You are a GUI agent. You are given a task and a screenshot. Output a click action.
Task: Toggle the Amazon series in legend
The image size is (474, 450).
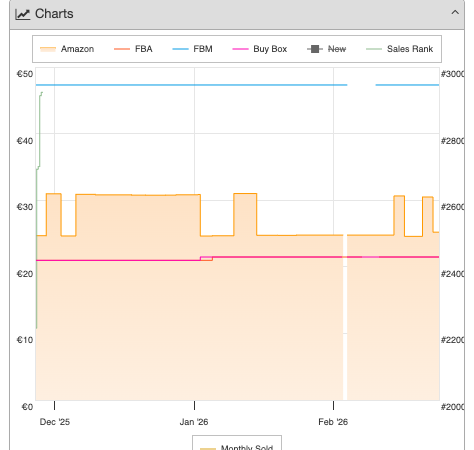point(67,49)
